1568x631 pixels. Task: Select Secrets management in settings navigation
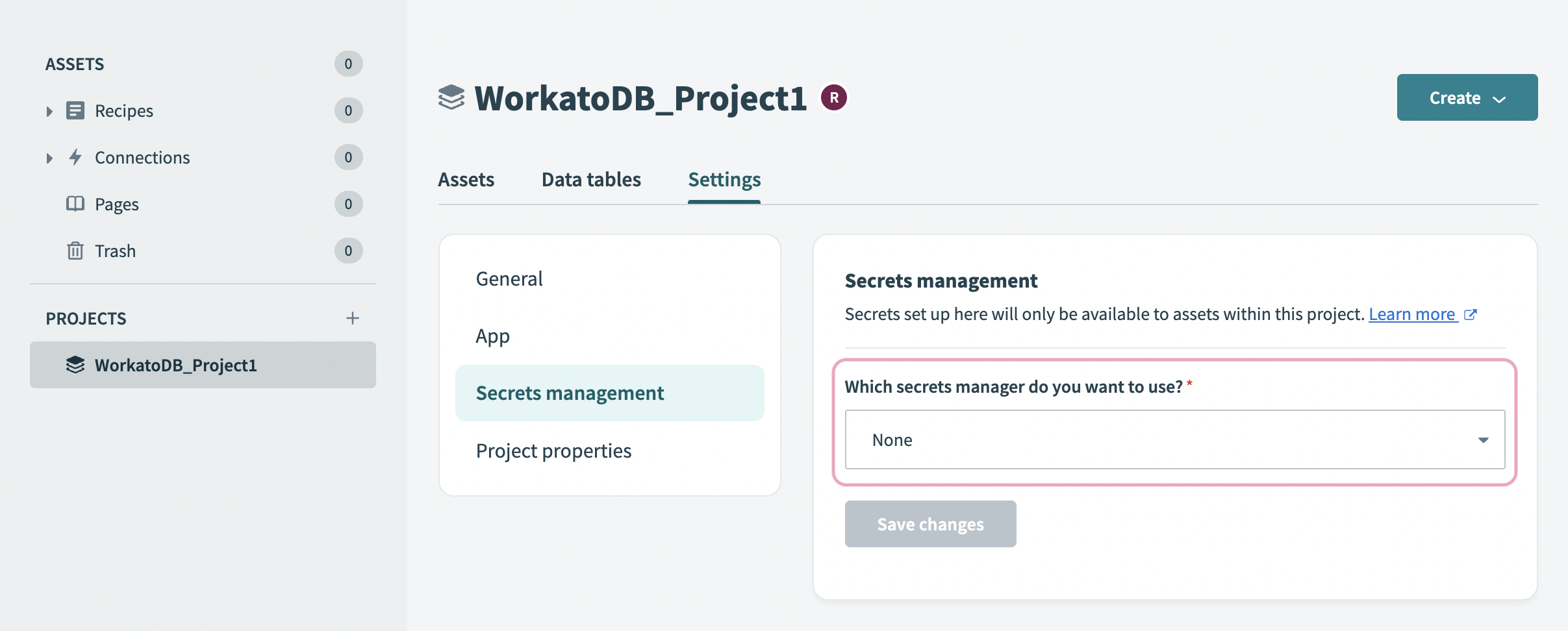[x=570, y=393]
